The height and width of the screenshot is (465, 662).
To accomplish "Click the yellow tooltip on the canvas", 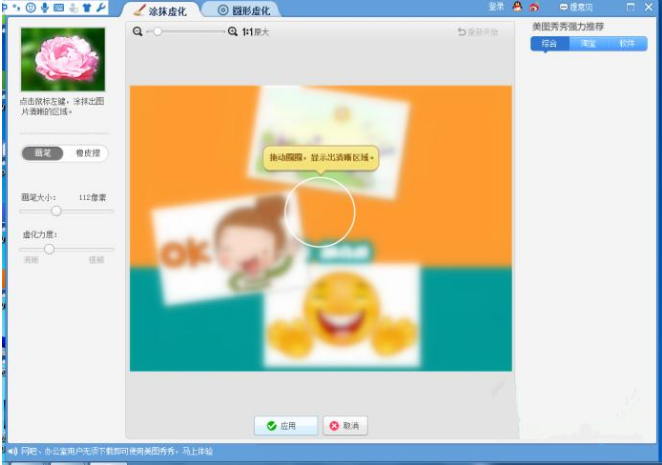I will [321, 158].
